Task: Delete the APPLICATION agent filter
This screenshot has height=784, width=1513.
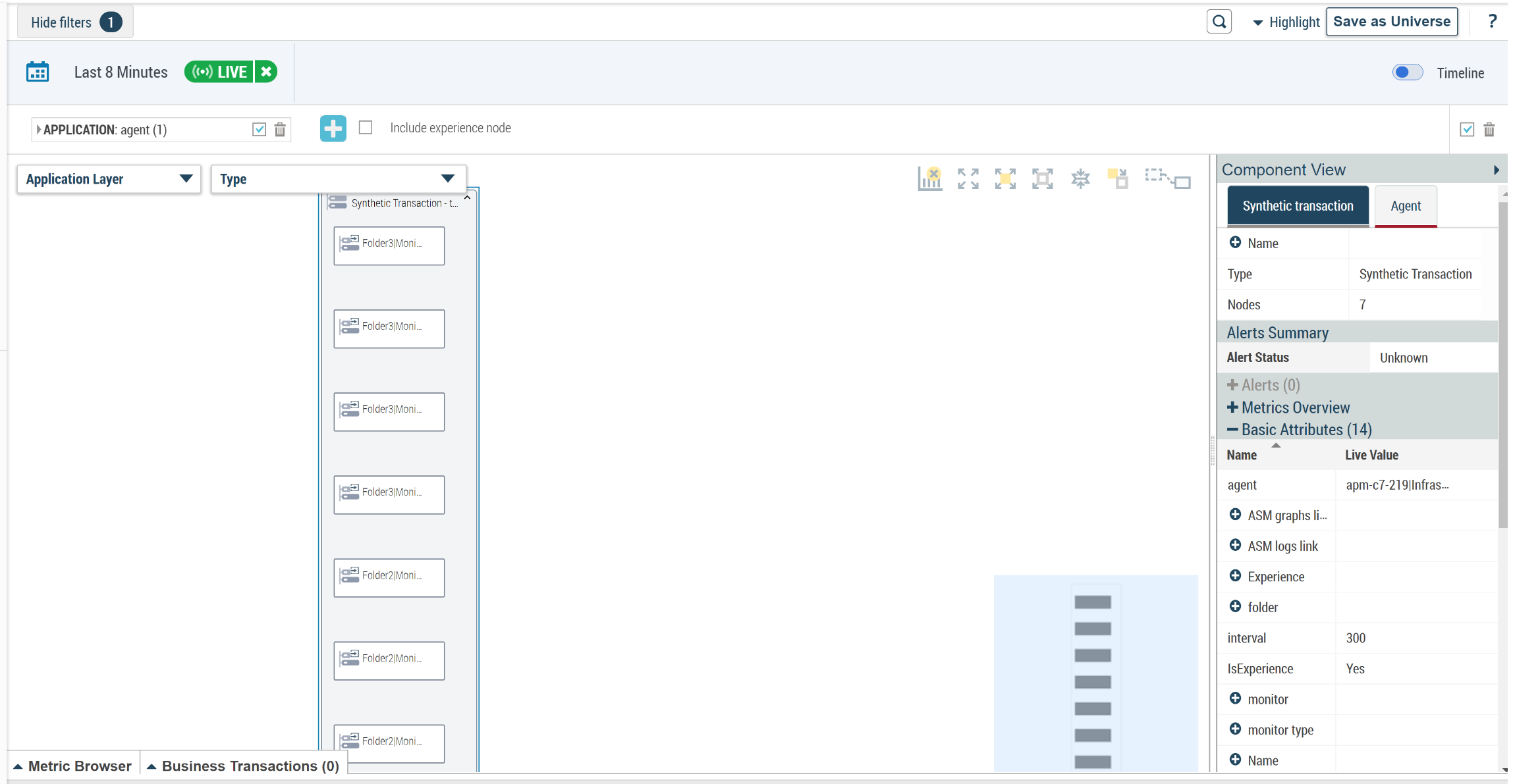Action: [280, 130]
